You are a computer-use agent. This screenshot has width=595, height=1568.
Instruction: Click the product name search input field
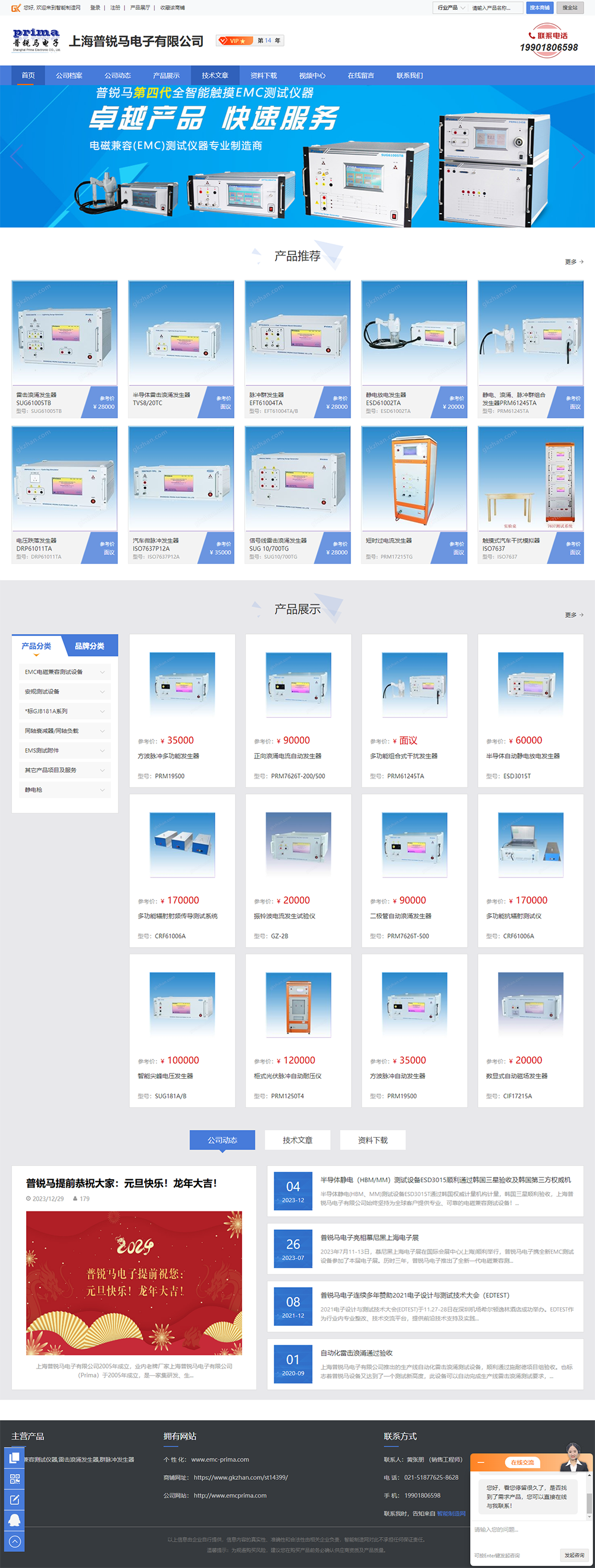coord(495,8)
